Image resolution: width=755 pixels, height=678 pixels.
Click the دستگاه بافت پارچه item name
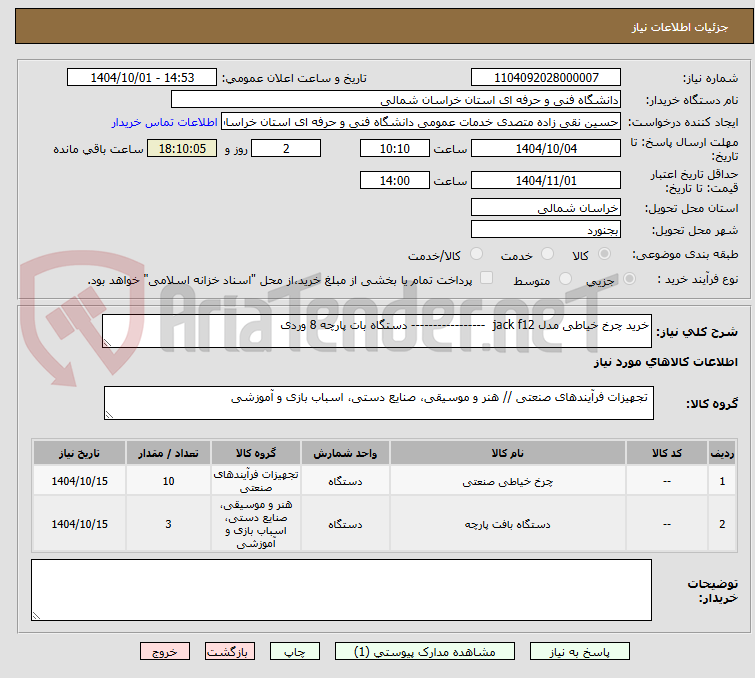508,524
